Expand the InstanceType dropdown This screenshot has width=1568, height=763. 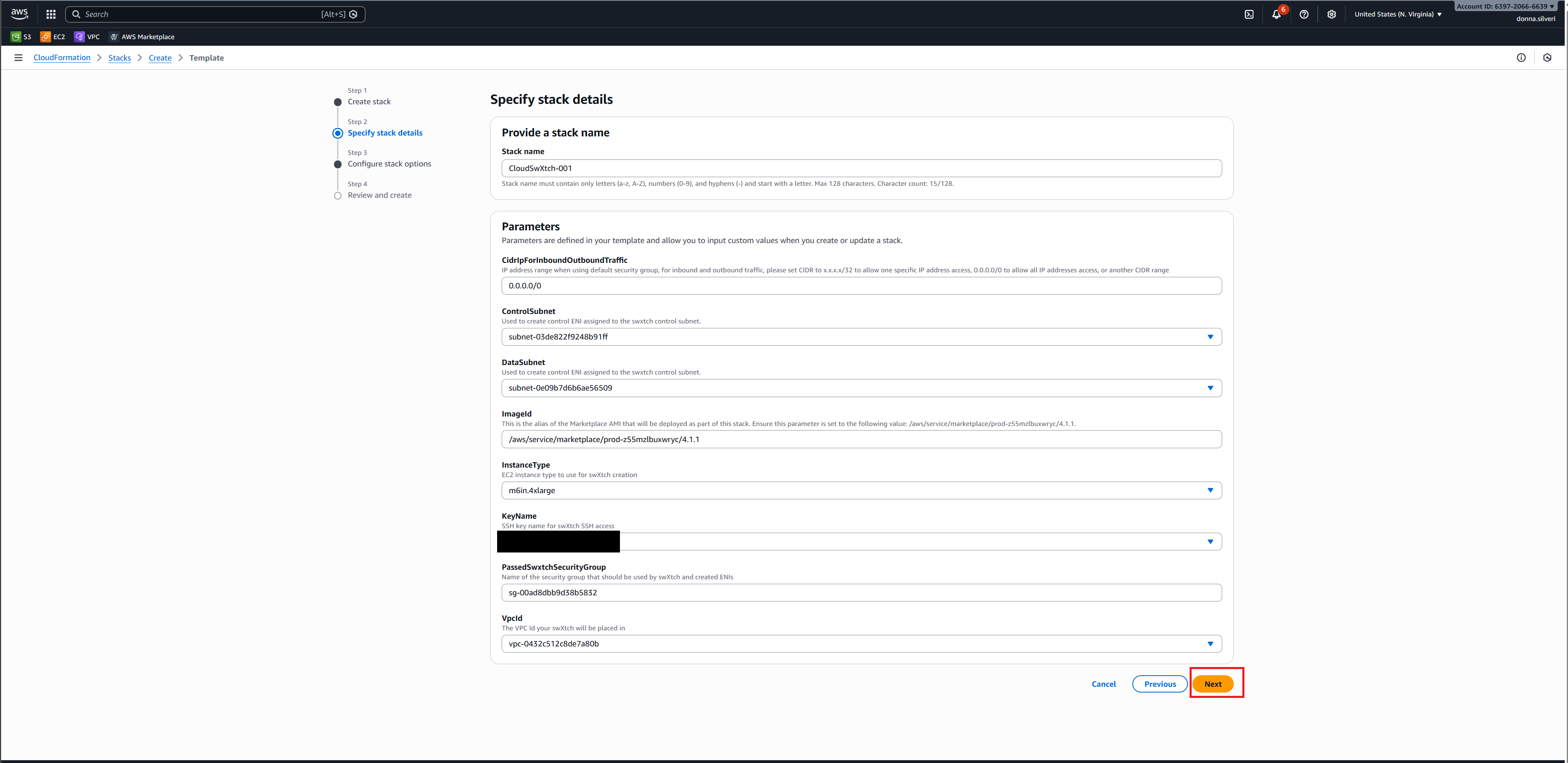[x=861, y=490]
